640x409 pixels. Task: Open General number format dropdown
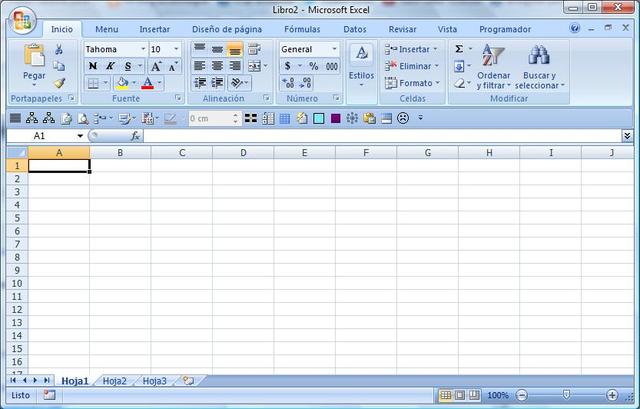[x=334, y=49]
